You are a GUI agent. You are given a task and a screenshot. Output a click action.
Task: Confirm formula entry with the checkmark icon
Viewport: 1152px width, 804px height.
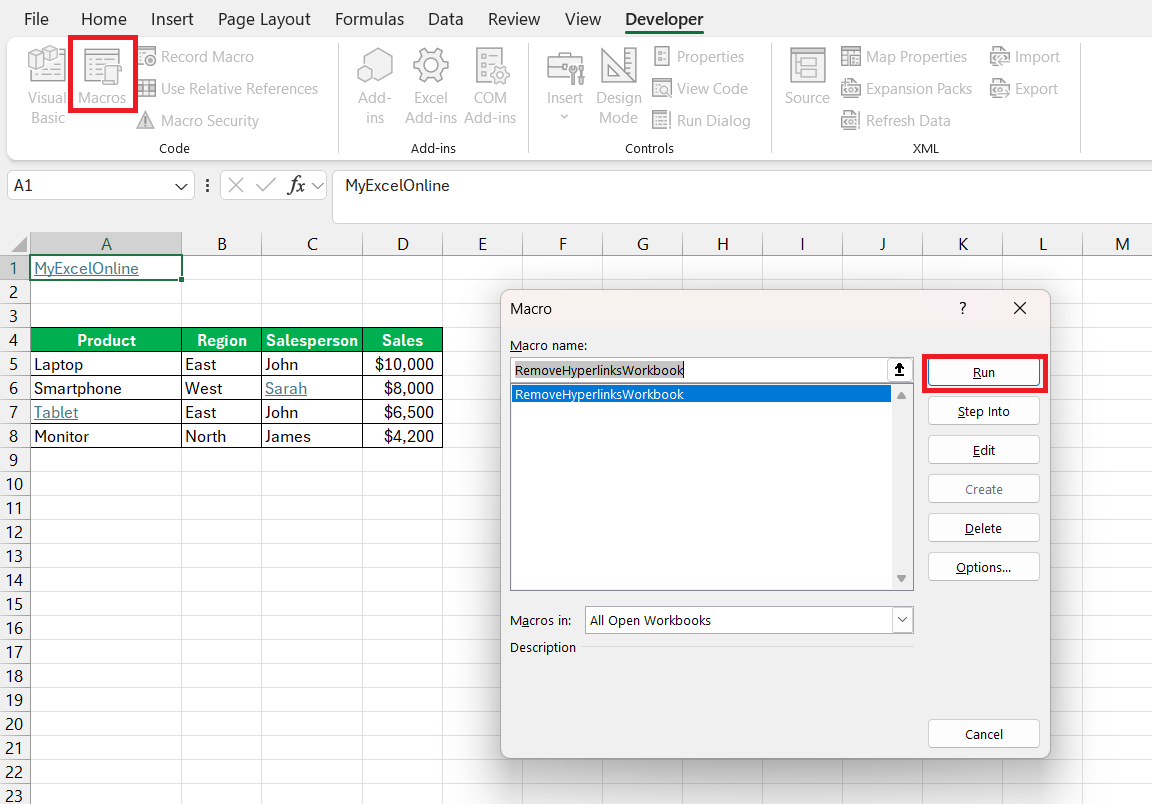265,185
